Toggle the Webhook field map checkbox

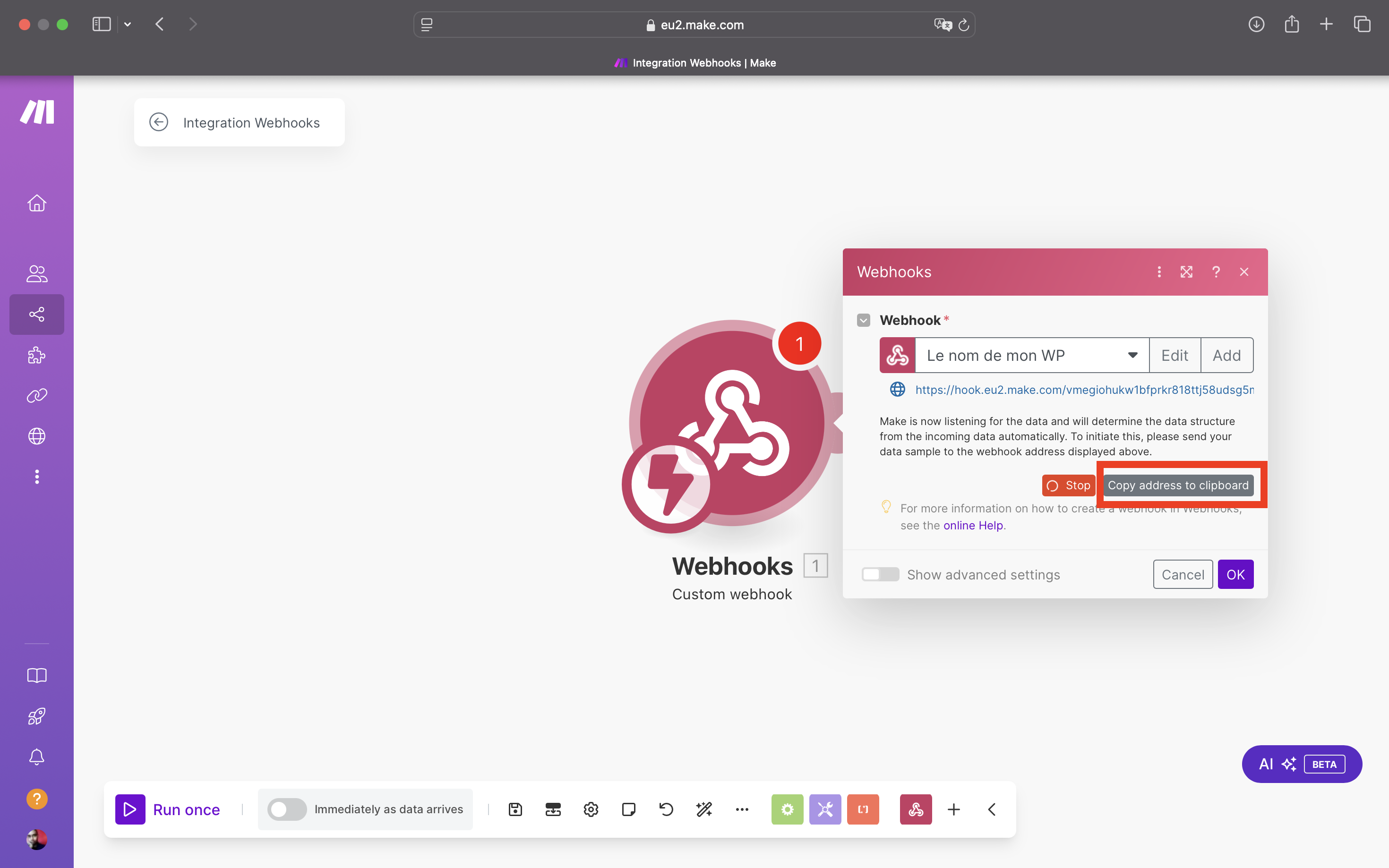[x=864, y=320]
